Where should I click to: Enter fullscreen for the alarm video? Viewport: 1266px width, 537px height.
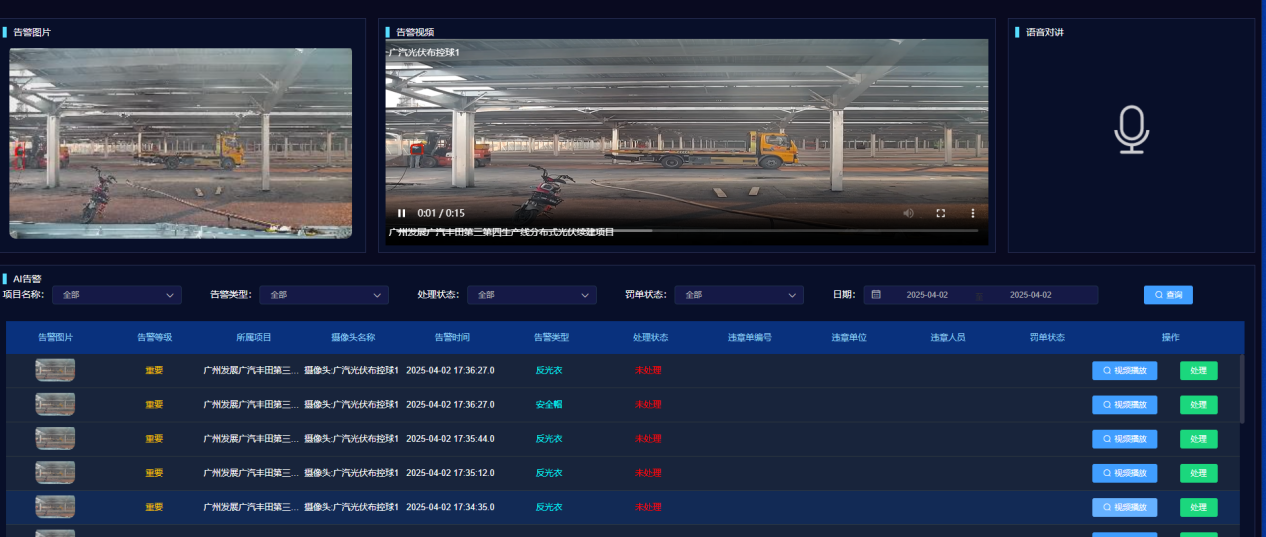click(940, 213)
